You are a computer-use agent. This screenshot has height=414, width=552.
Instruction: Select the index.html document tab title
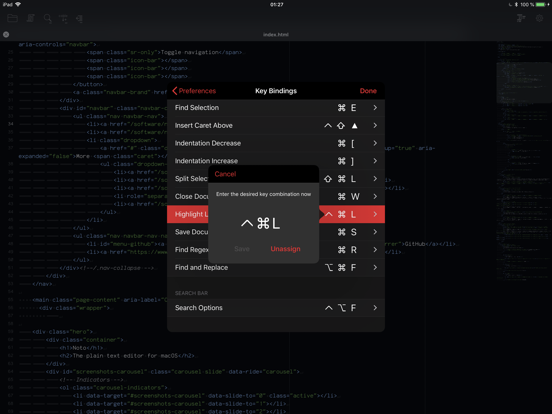click(x=276, y=34)
